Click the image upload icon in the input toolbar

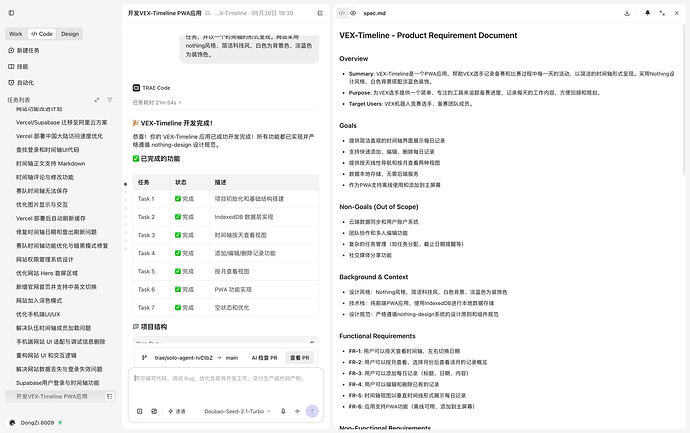click(x=154, y=411)
